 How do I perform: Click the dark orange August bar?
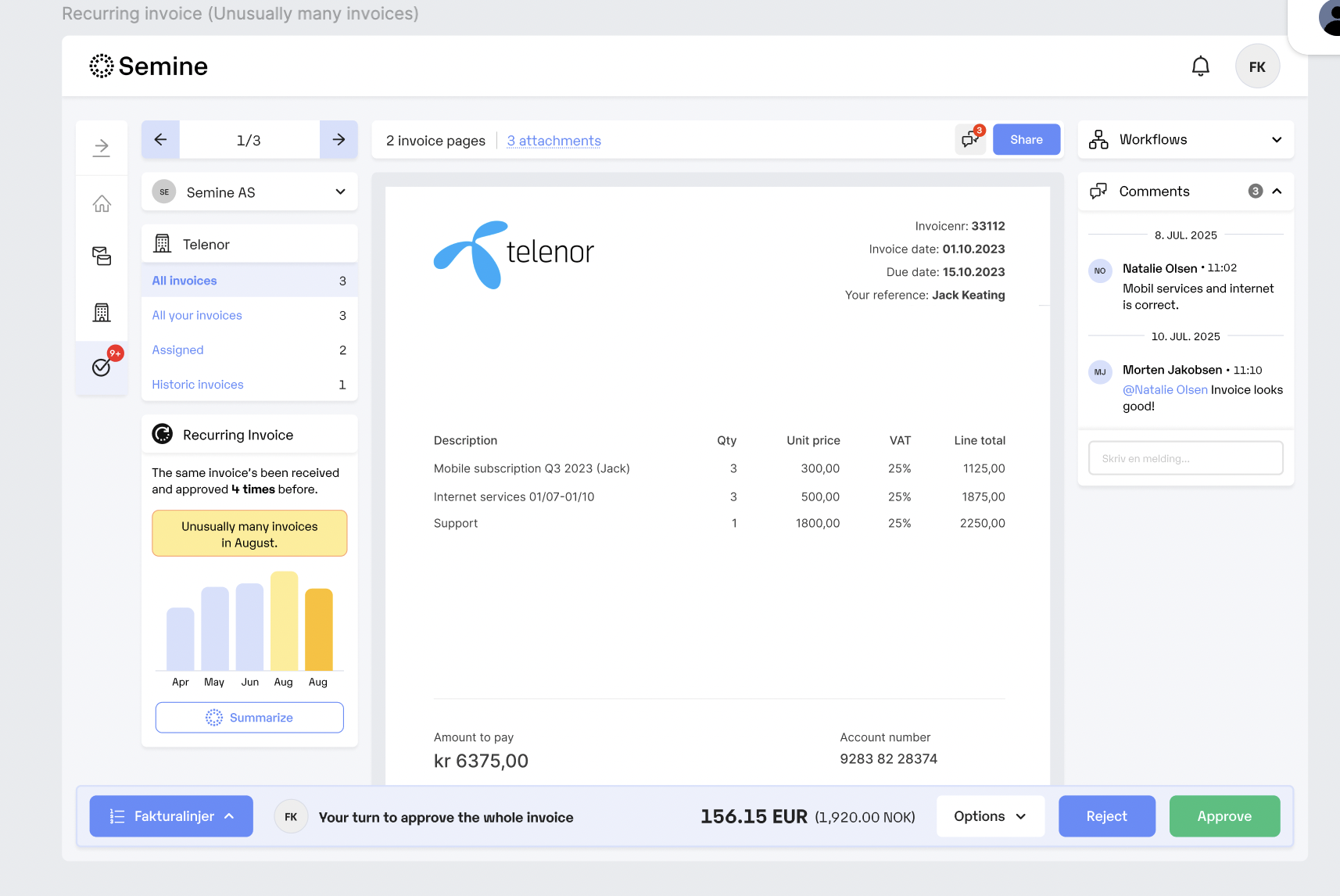(x=319, y=629)
